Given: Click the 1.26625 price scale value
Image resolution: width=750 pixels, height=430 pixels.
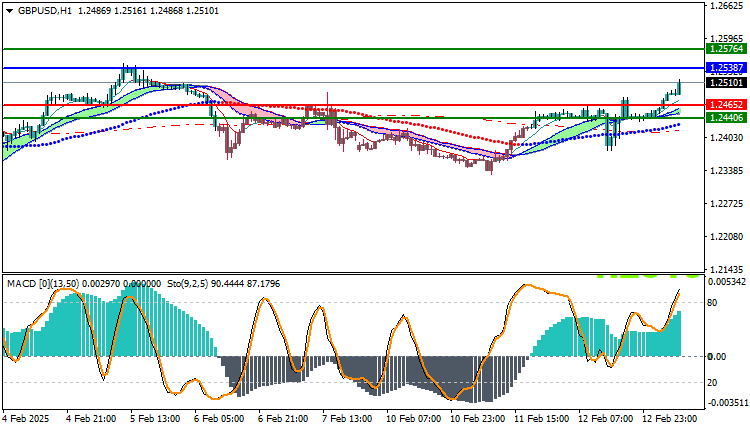Looking at the screenshot, I should (726, 6).
